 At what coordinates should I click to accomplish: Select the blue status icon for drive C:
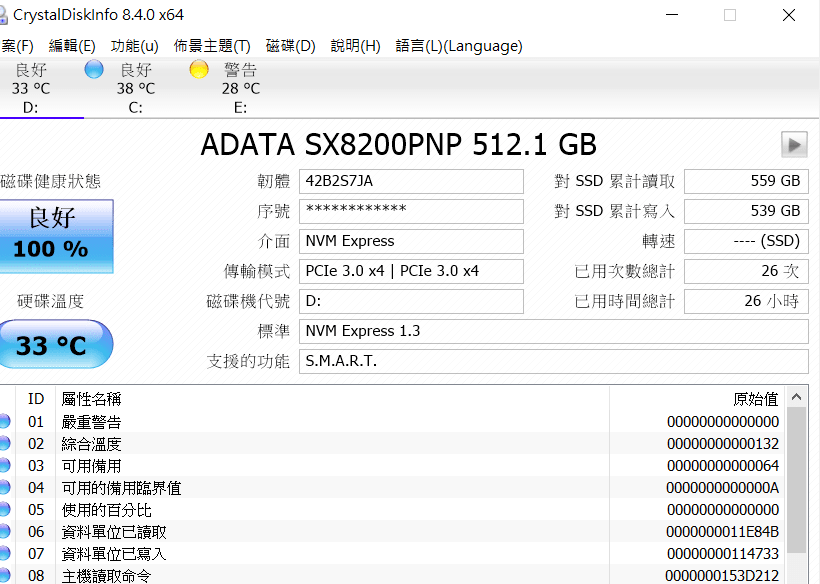tap(94, 69)
